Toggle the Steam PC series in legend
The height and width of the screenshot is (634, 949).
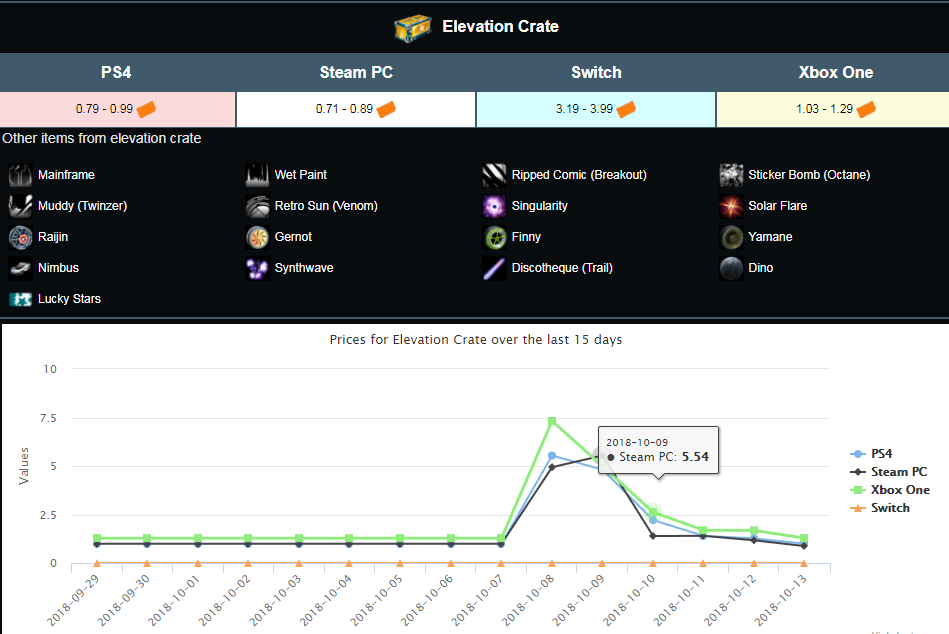(888, 472)
